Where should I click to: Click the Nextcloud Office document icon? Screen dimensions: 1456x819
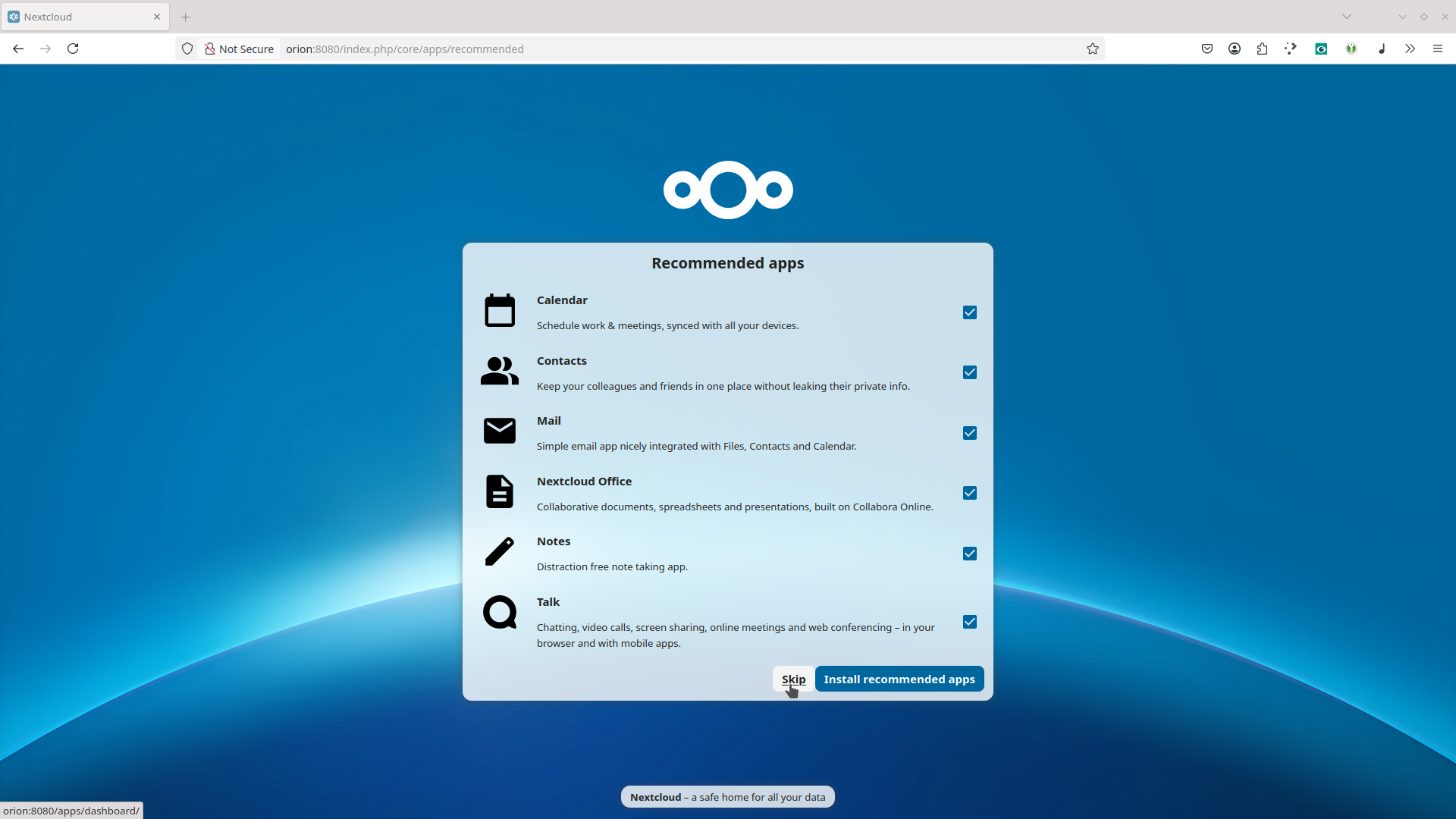500,491
